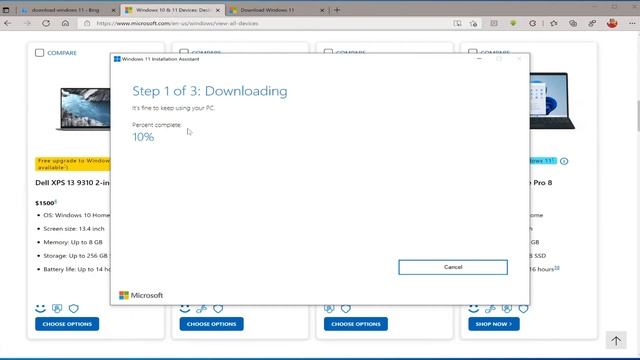Open the Dell XPS 13 laptop image
The height and width of the screenshot is (360, 640).
click(x=84, y=109)
